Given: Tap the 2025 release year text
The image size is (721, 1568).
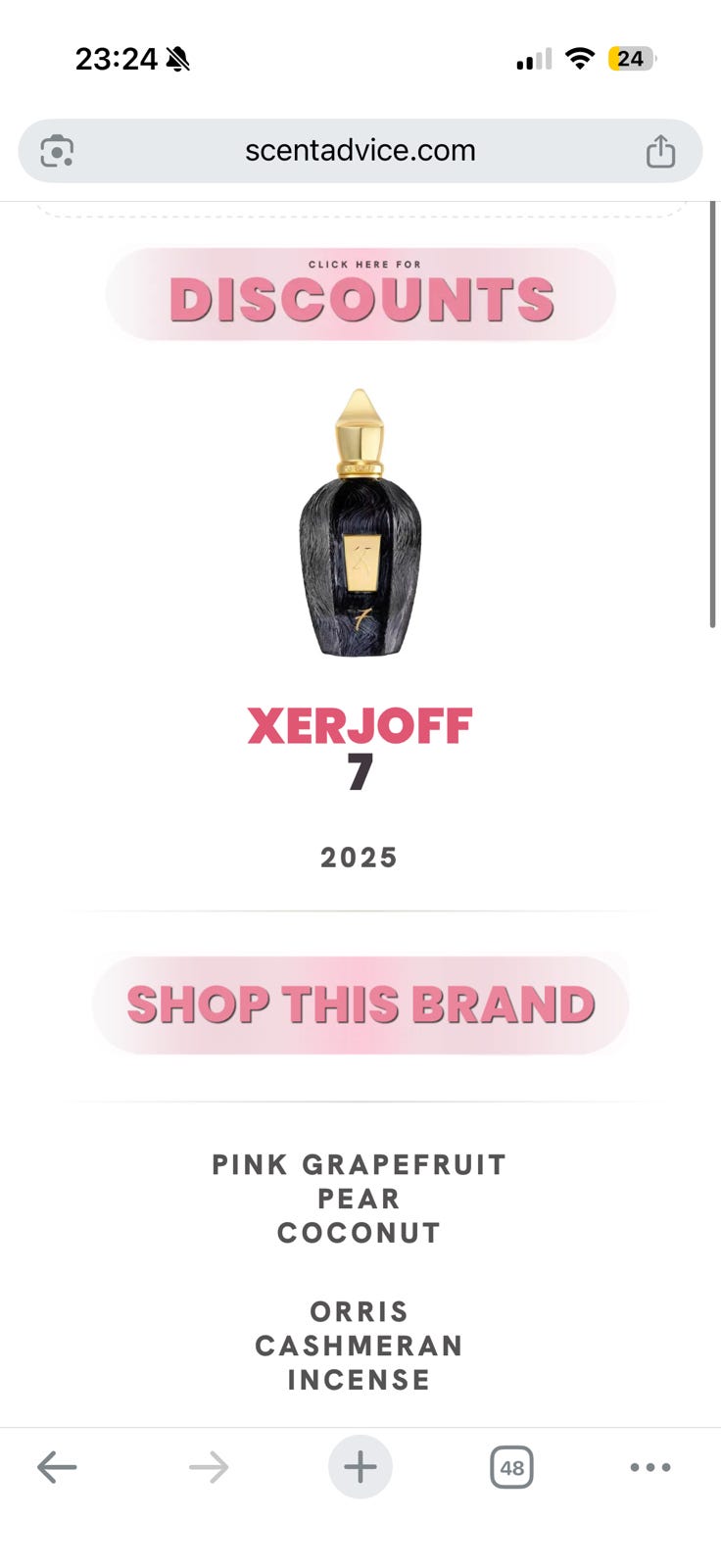Looking at the screenshot, I should point(360,857).
